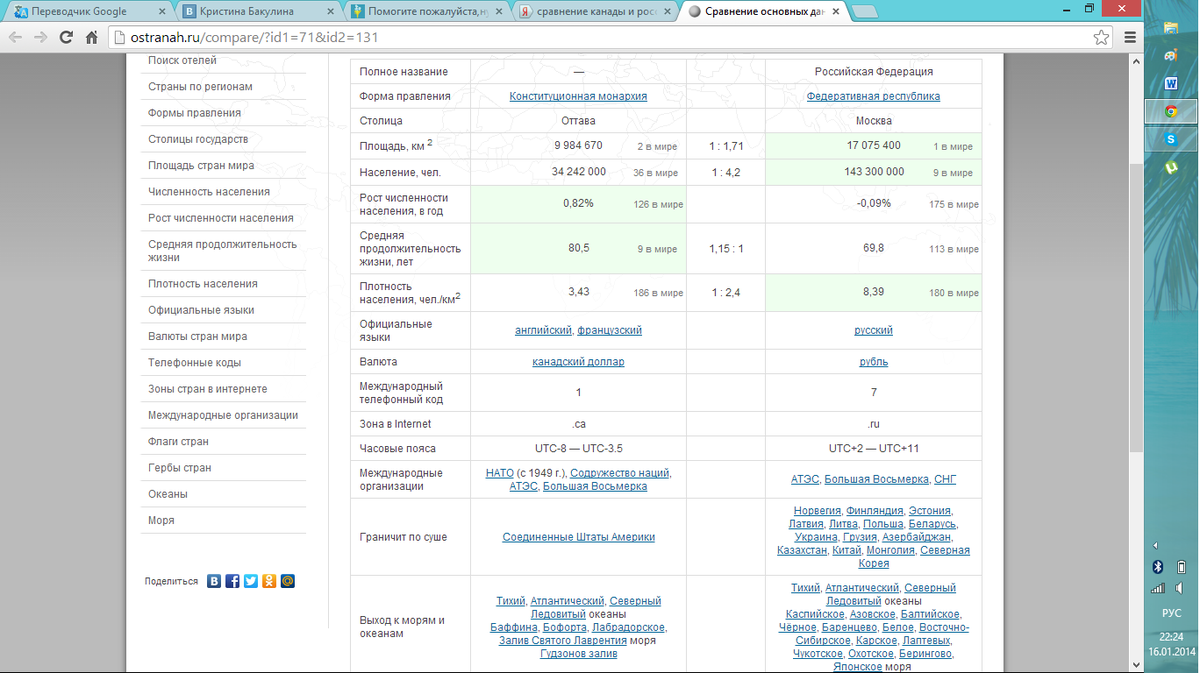Follow the Норвегия border country link
The height and width of the screenshot is (673, 1200).
(x=817, y=511)
